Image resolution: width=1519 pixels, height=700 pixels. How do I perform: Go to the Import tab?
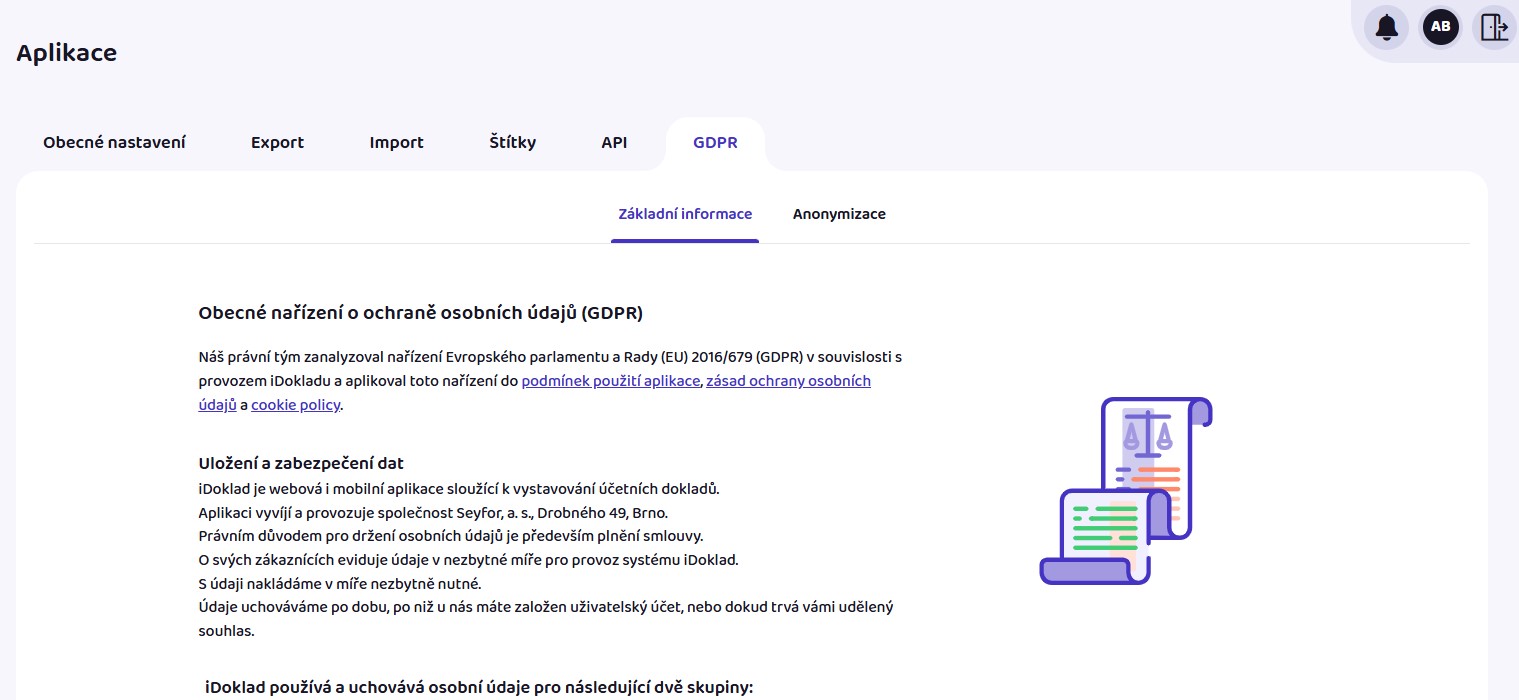396,142
